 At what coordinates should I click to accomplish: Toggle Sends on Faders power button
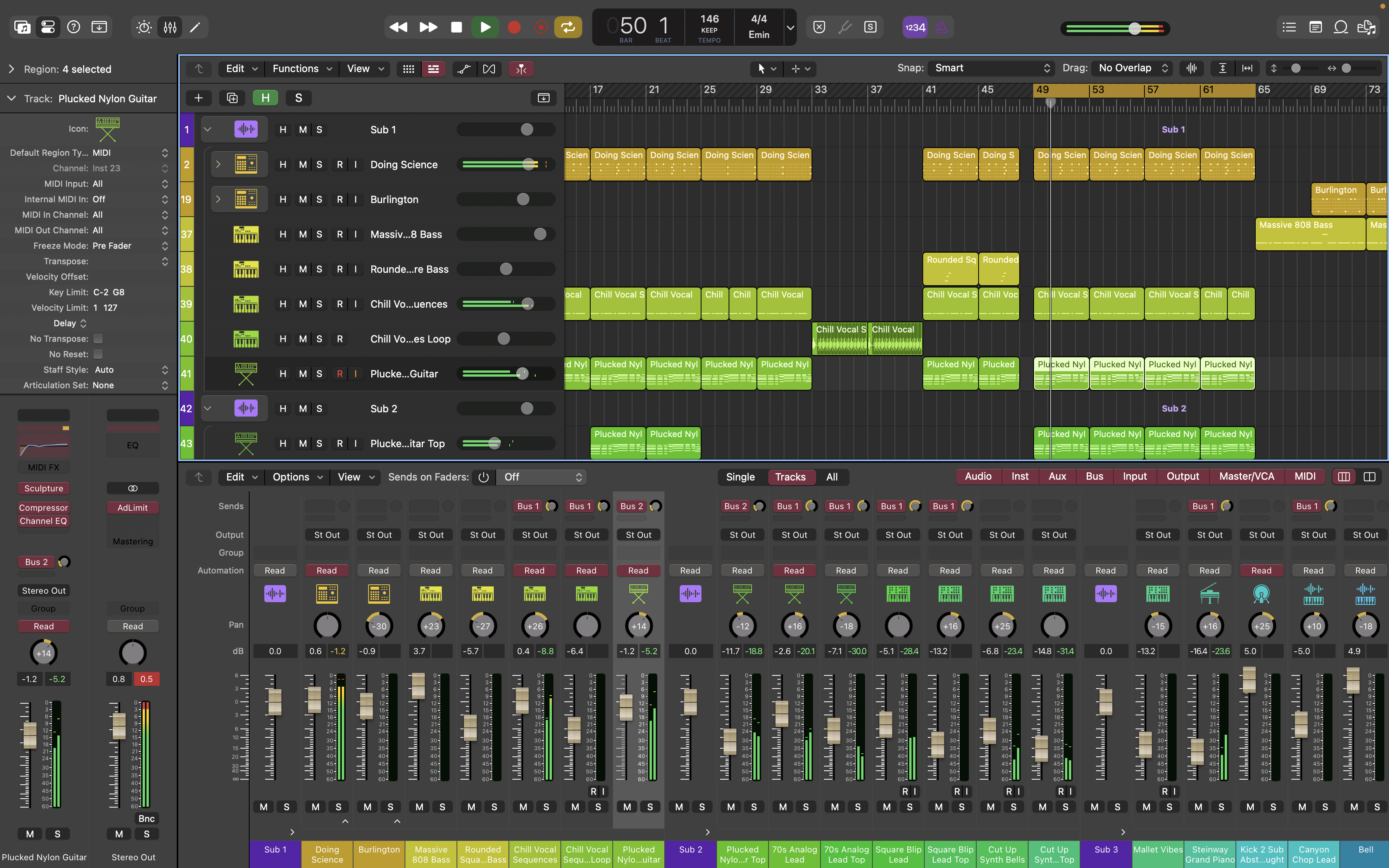click(483, 477)
